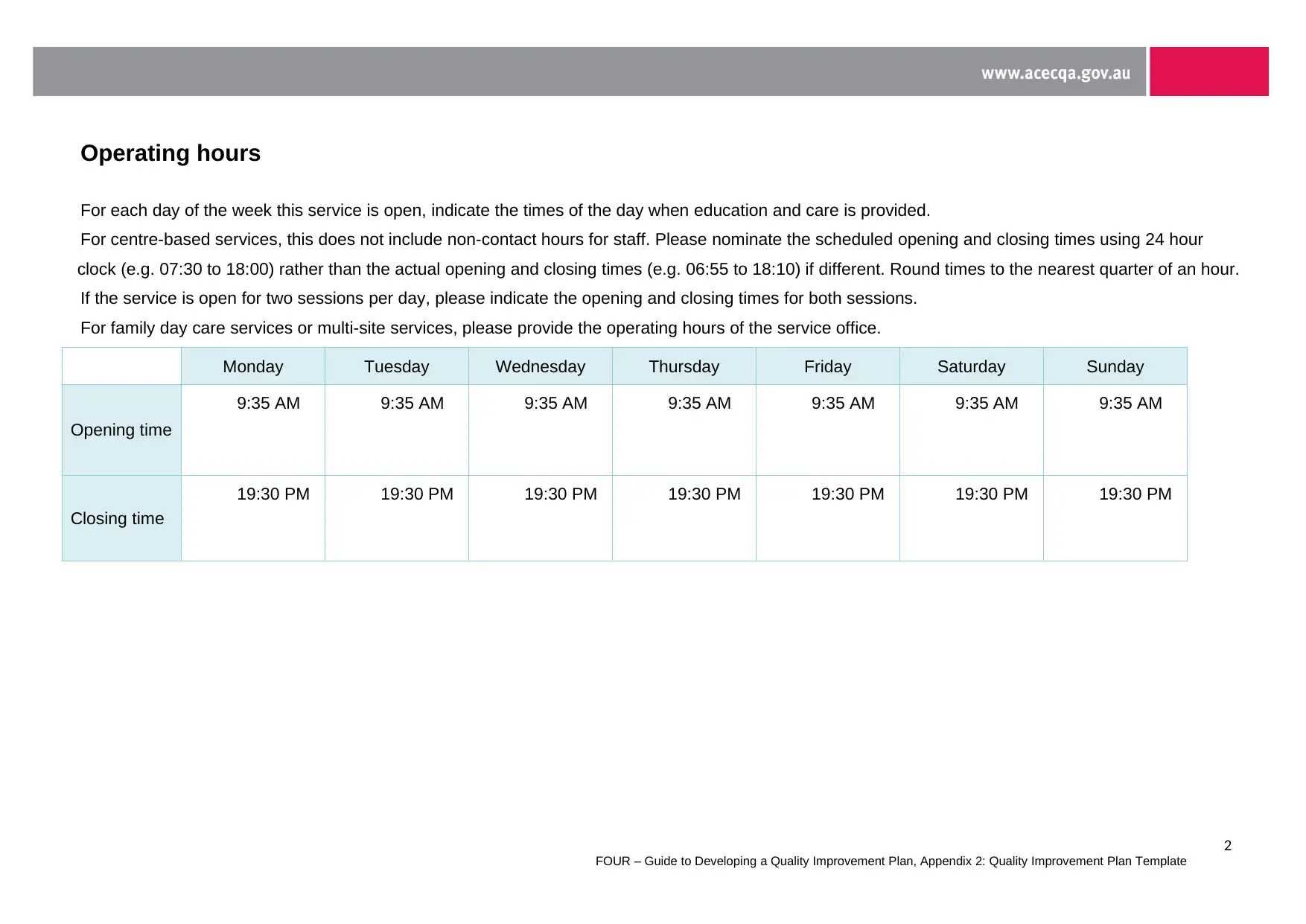Screen dimensions: 1306x924
Task: Click the Wednesday column header
Action: (541, 366)
